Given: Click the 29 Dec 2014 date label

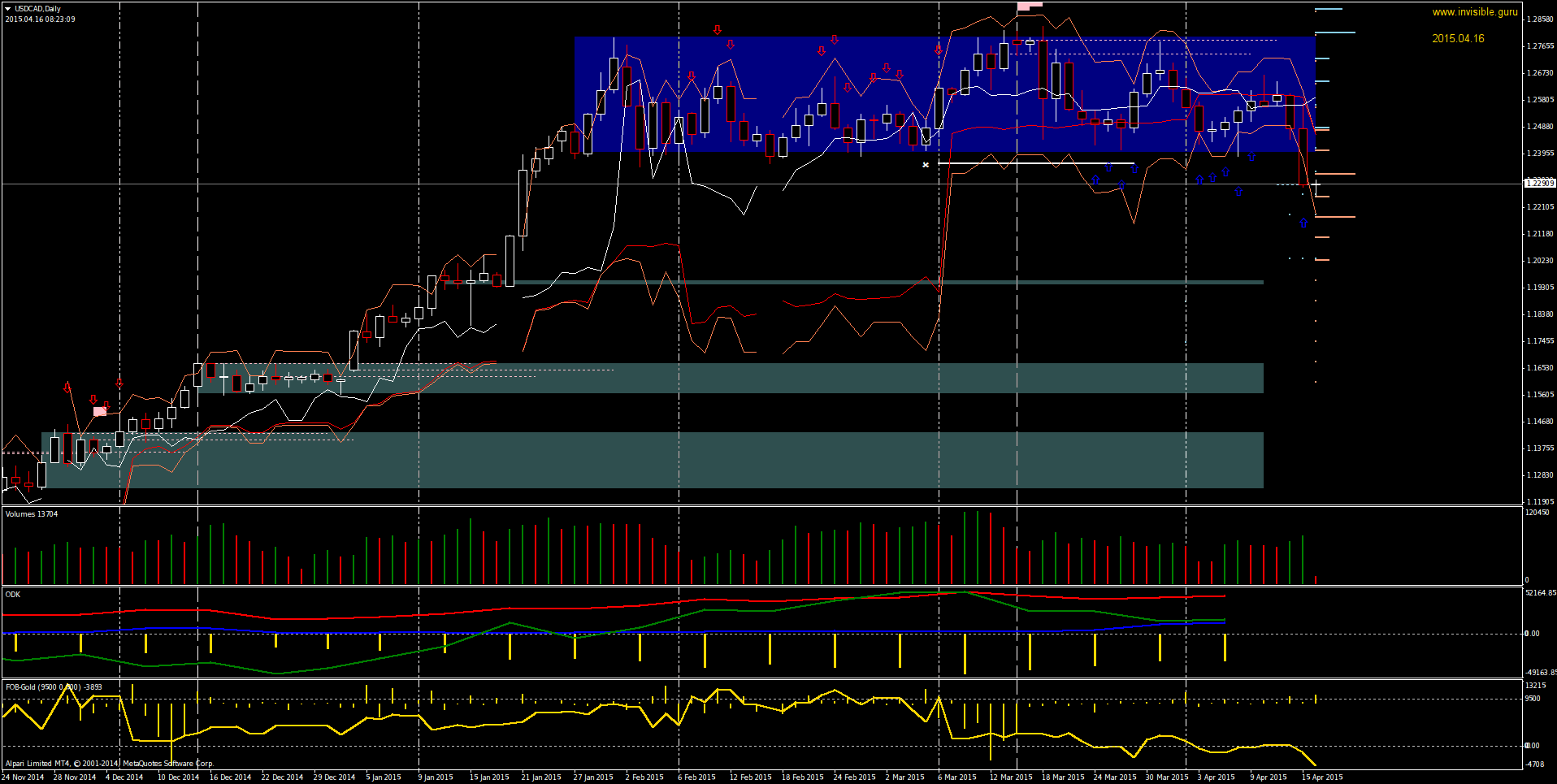Looking at the screenshot, I should [x=334, y=778].
